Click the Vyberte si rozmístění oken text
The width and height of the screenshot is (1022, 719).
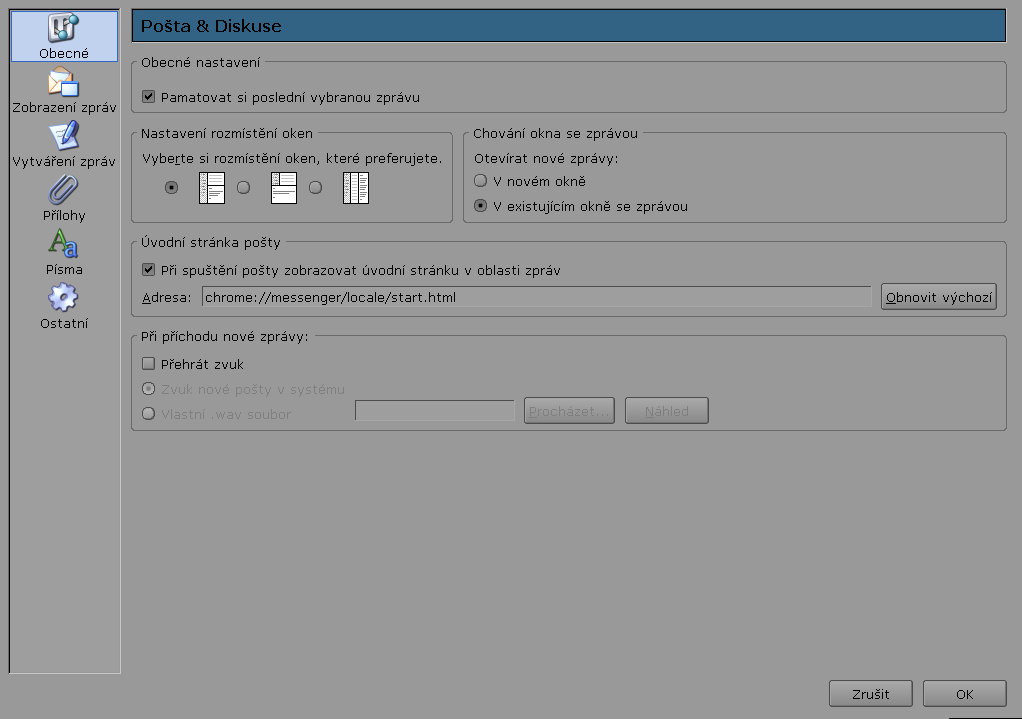pos(292,158)
